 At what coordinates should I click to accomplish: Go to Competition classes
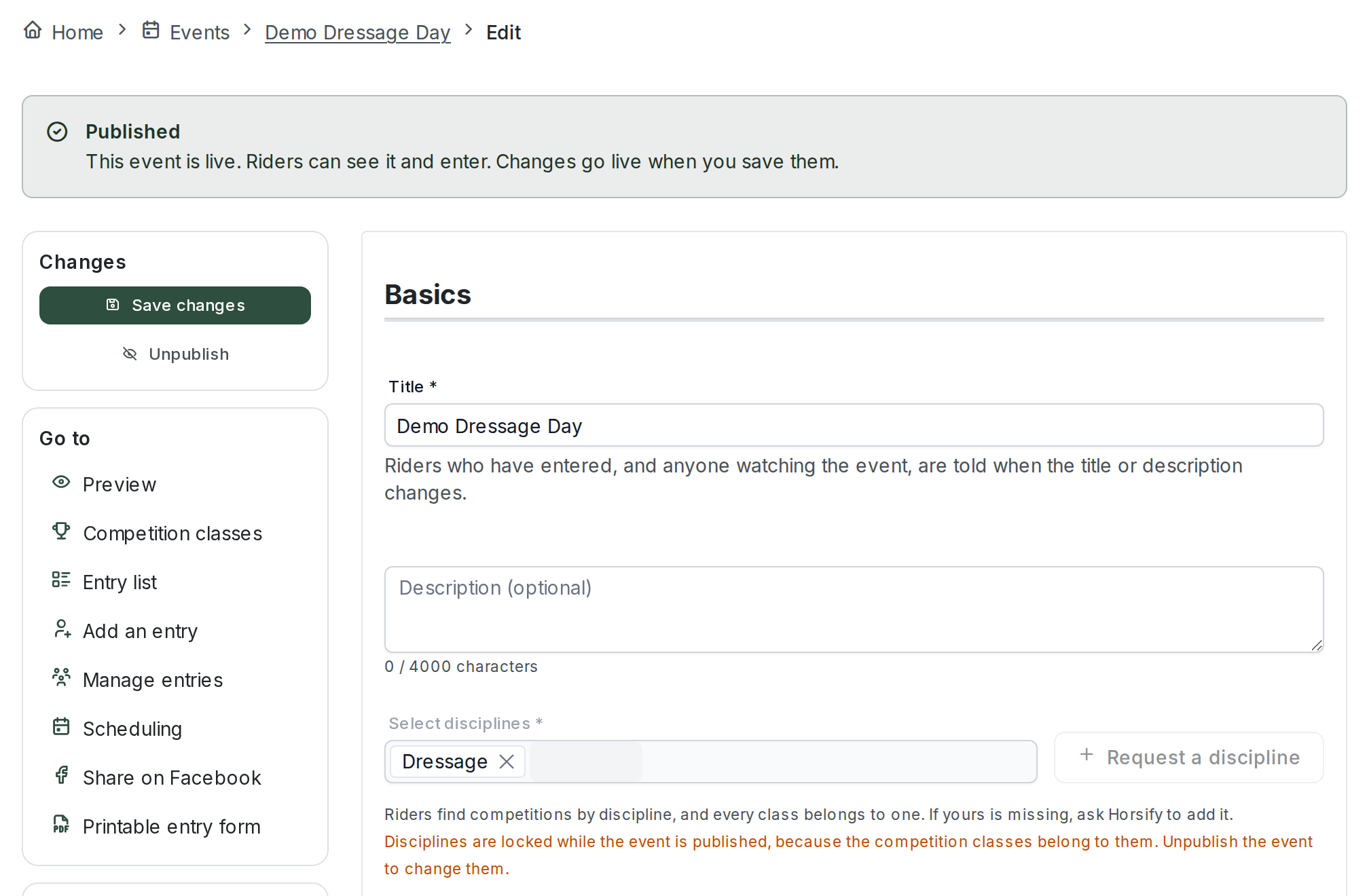pyautogui.click(x=175, y=534)
